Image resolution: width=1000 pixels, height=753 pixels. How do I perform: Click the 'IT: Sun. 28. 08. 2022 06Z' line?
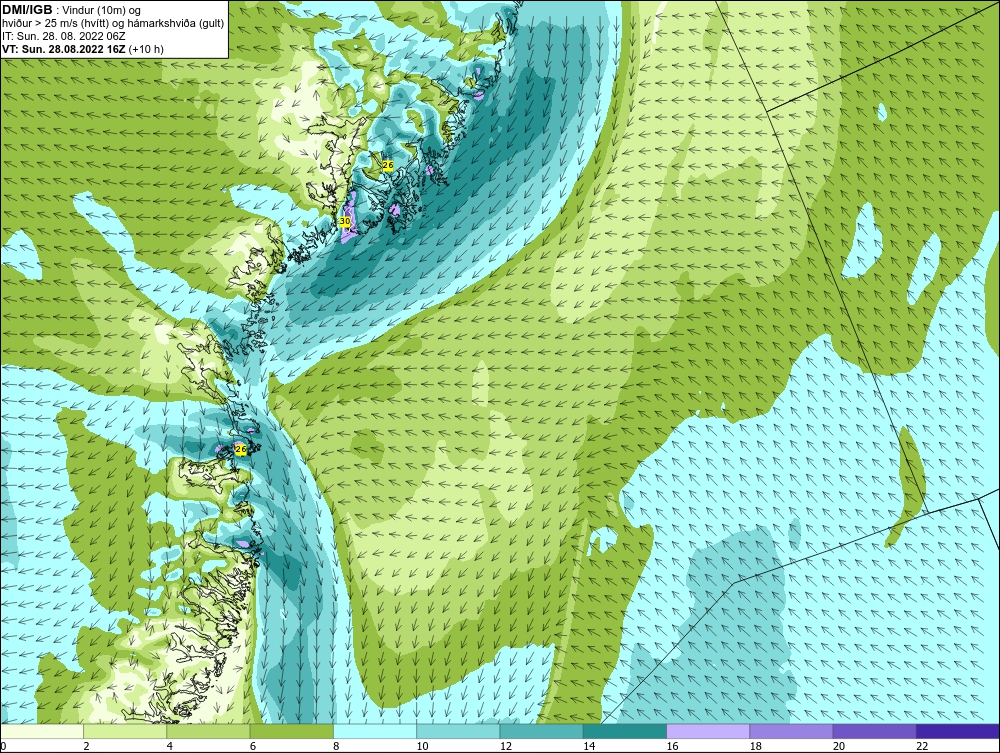pyautogui.click(x=64, y=36)
